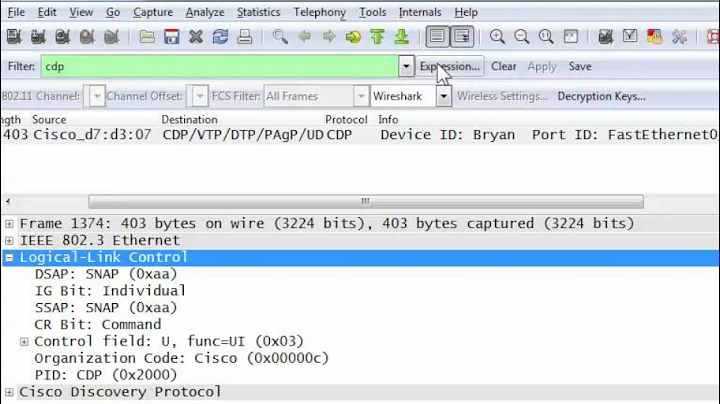Open preferences tools icon
This screenshot has width=720, height=404.
pos(679,36)
